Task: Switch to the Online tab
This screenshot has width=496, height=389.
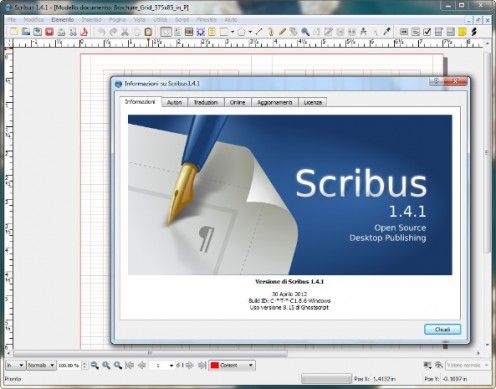Action: pos(237,102)
